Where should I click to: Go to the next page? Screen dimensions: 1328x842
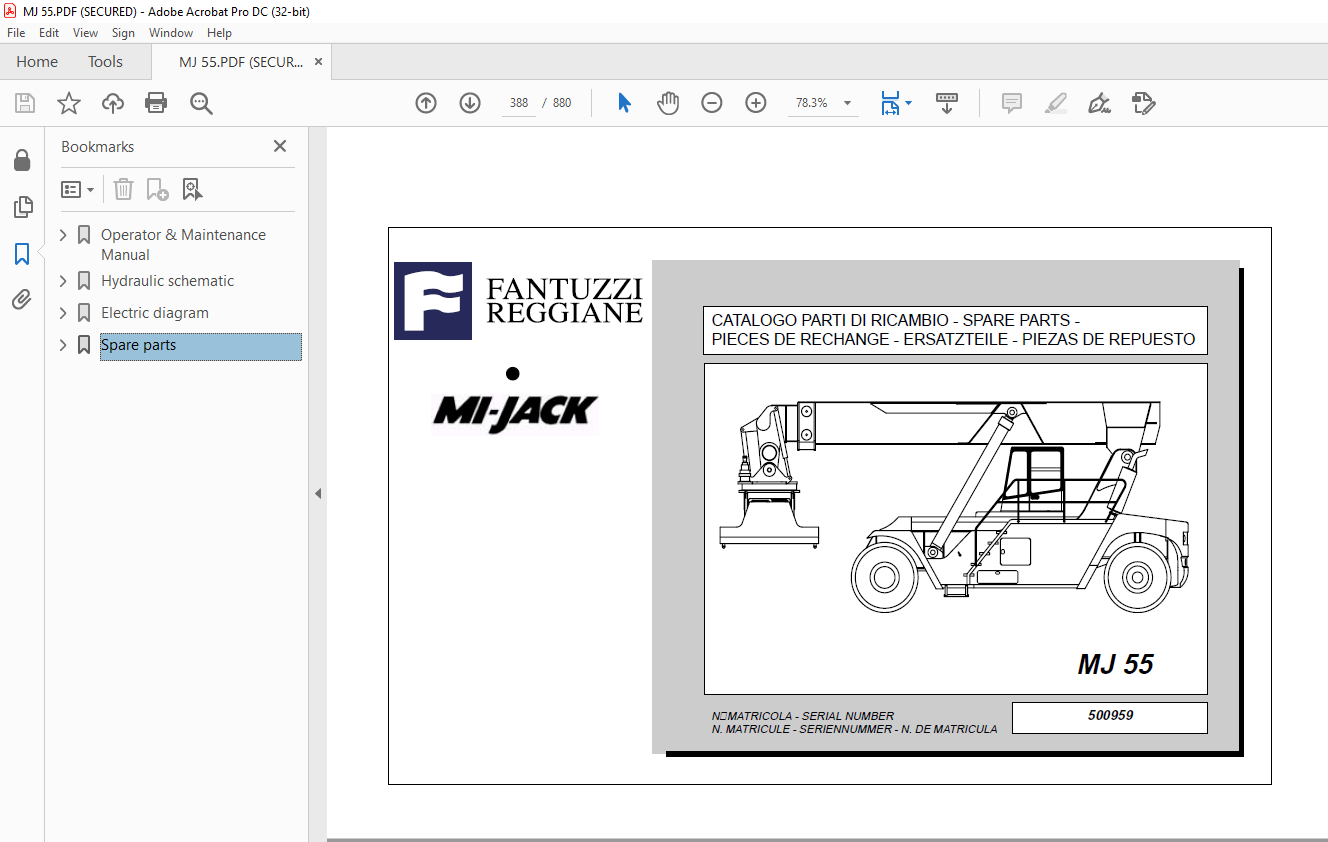(470, 103)
